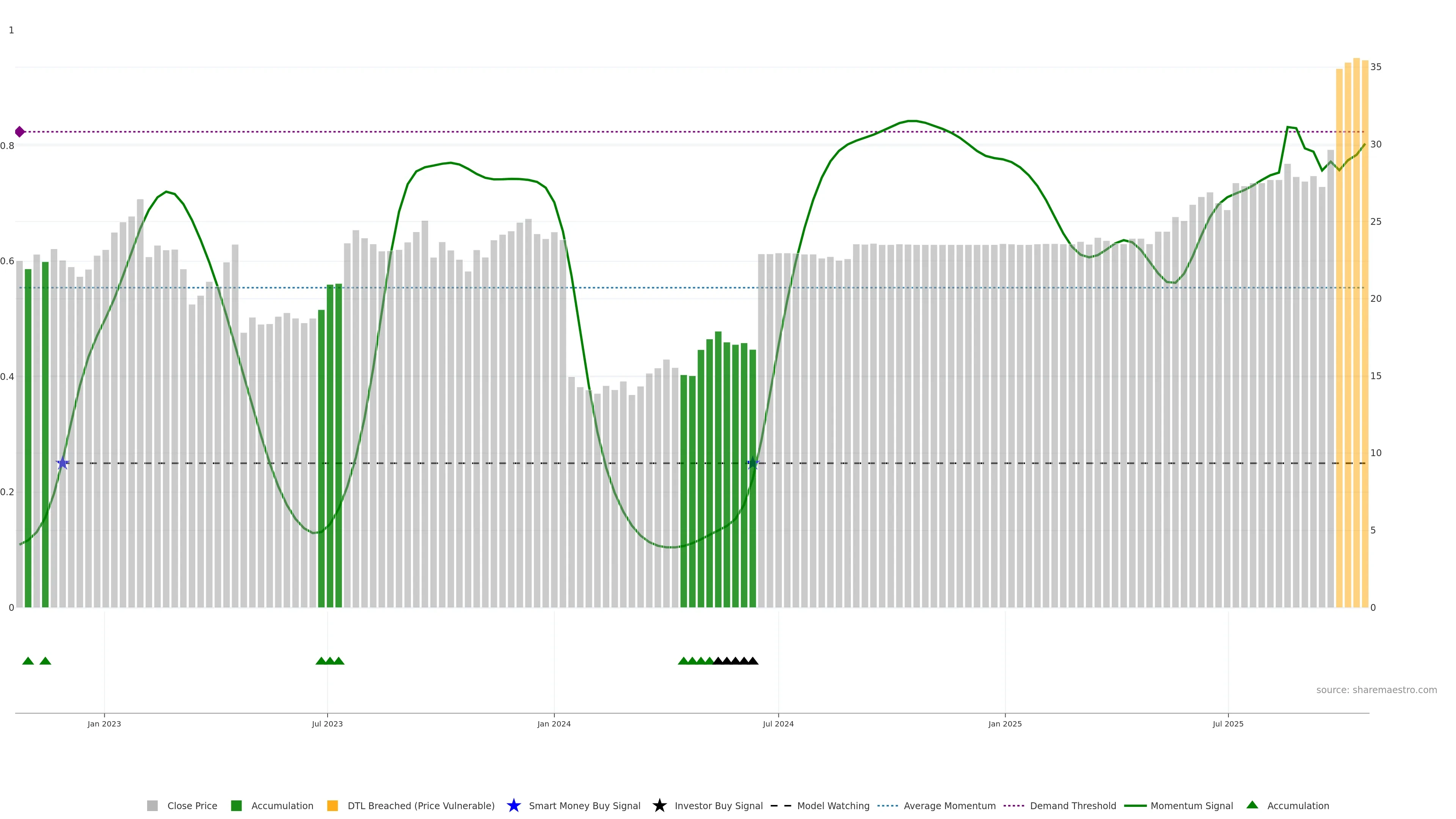The image size is (1456, 819).
Task: Click the source: sharemaestro.com text
Action: point(1376,690)
